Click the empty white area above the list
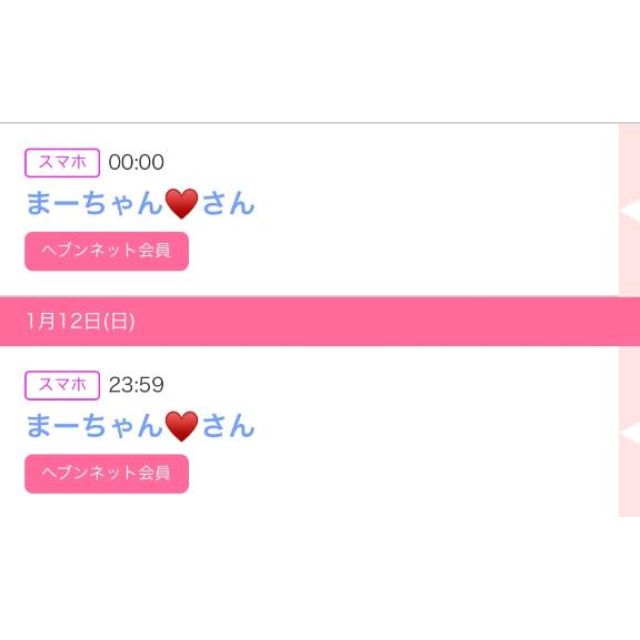640x640 pixels. pos(320,60)
